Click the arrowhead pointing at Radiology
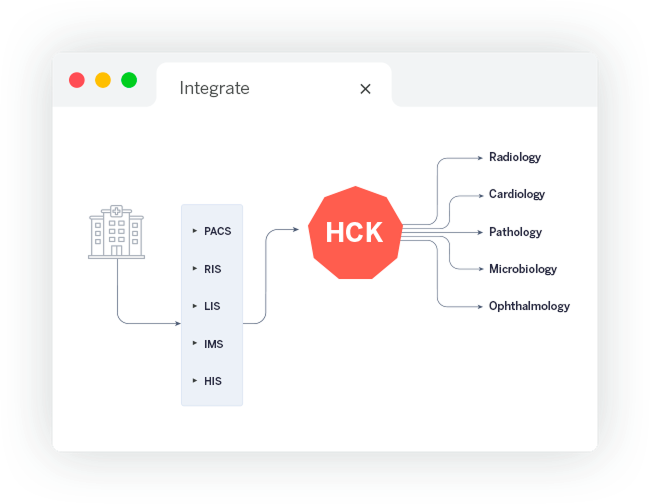This screenshot has height=504, width=650. pos(479,157)
